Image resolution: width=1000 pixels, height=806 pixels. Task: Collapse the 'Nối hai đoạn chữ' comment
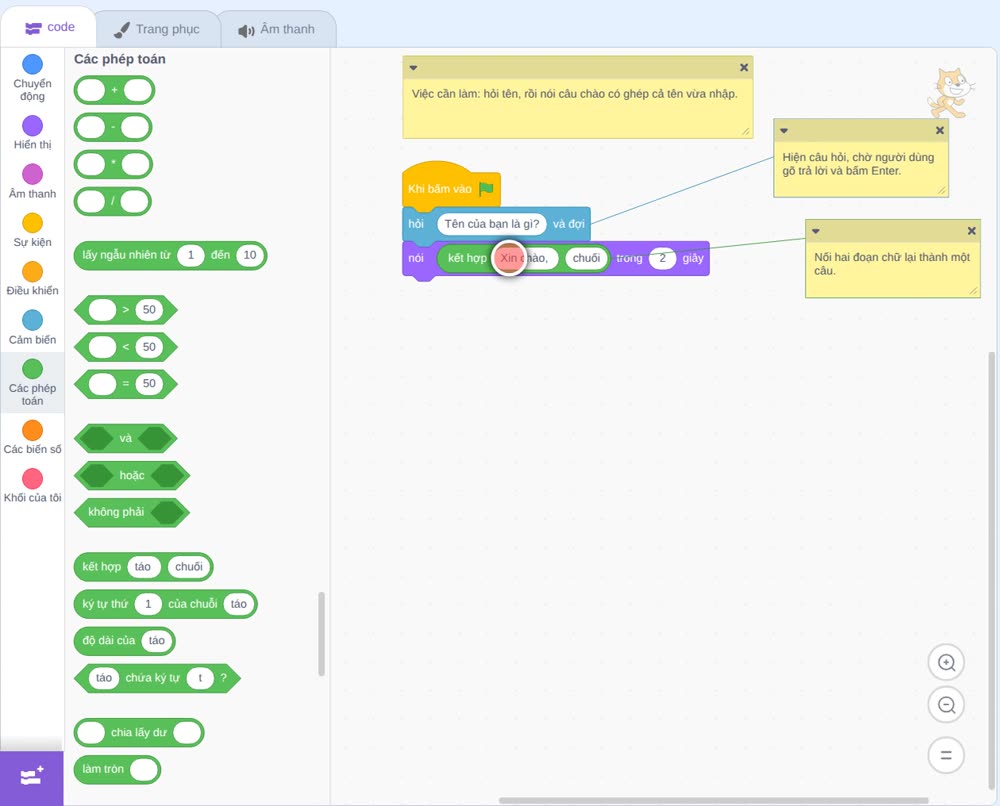pyautogui.click(x=816, y=231)
